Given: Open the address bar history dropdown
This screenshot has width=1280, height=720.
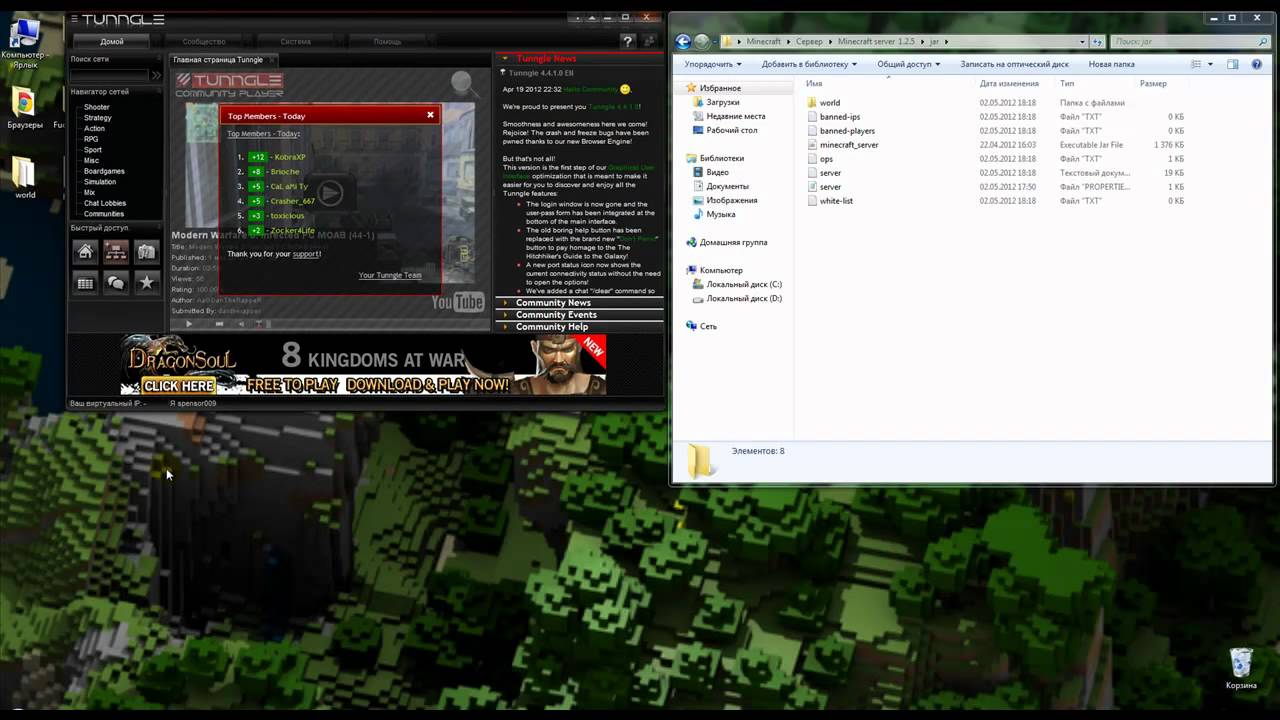Looking at the screenshot, I should (1082, 42).
